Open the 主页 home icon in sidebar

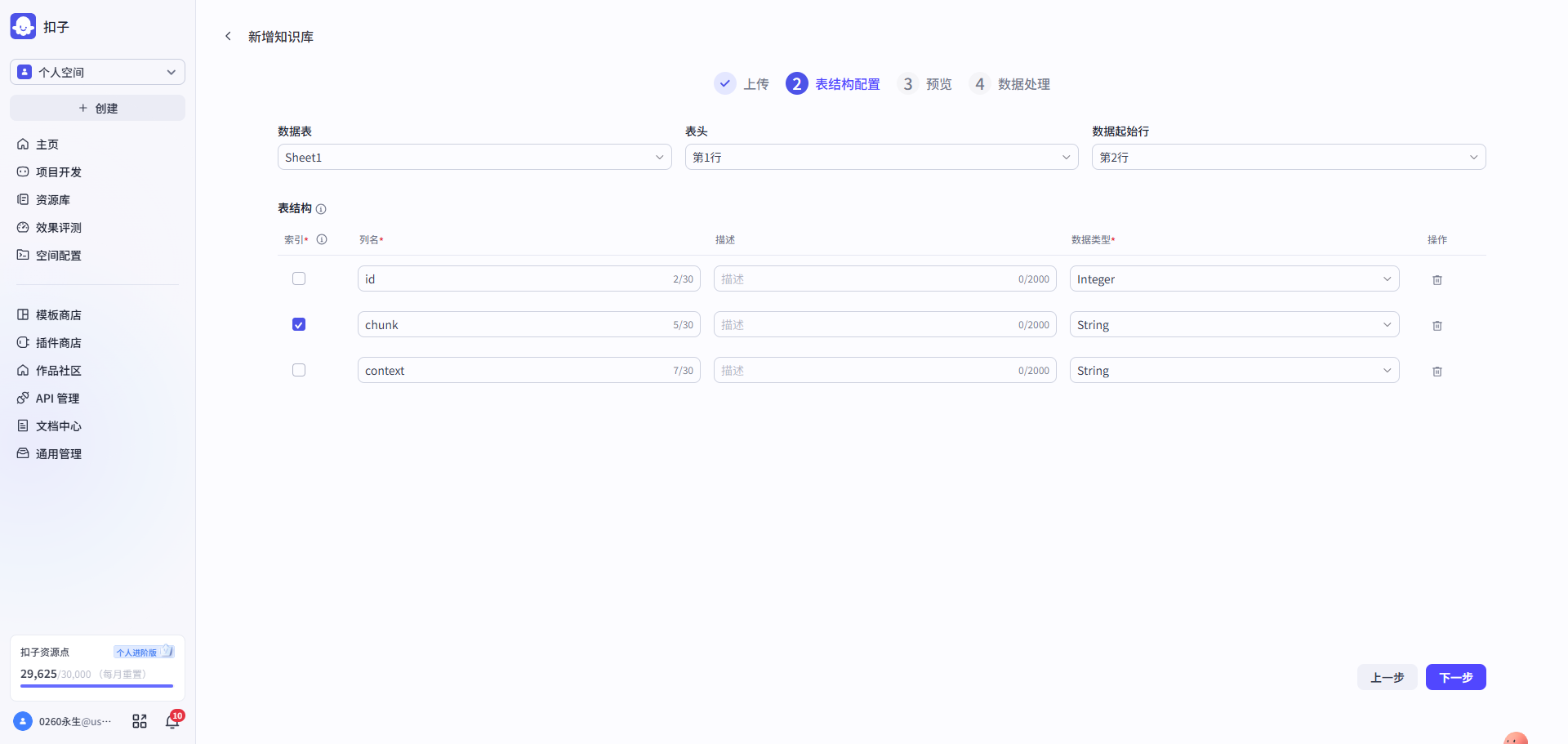pos(23,145)
